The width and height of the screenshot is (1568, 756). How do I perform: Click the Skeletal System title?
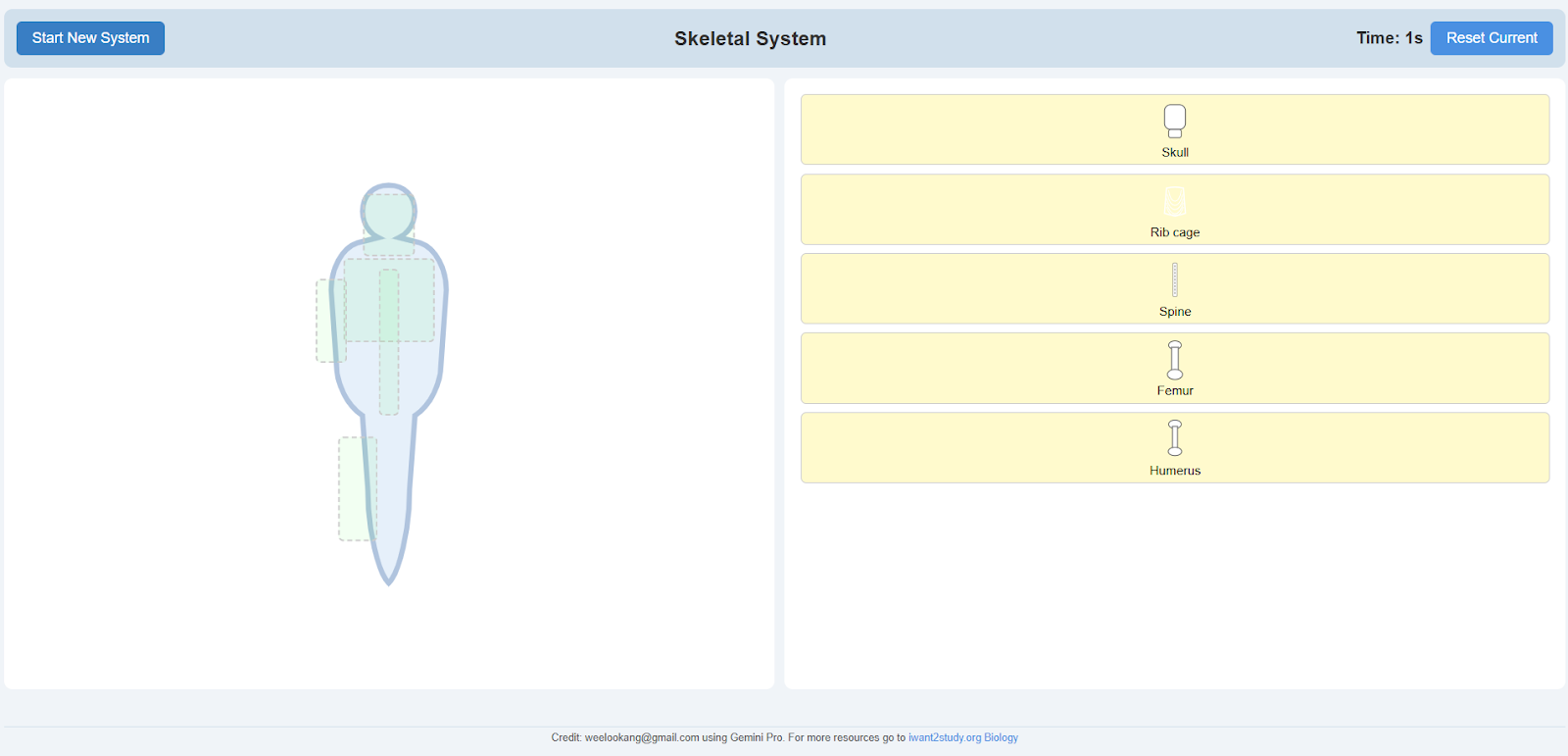click(x=751, y=38)
